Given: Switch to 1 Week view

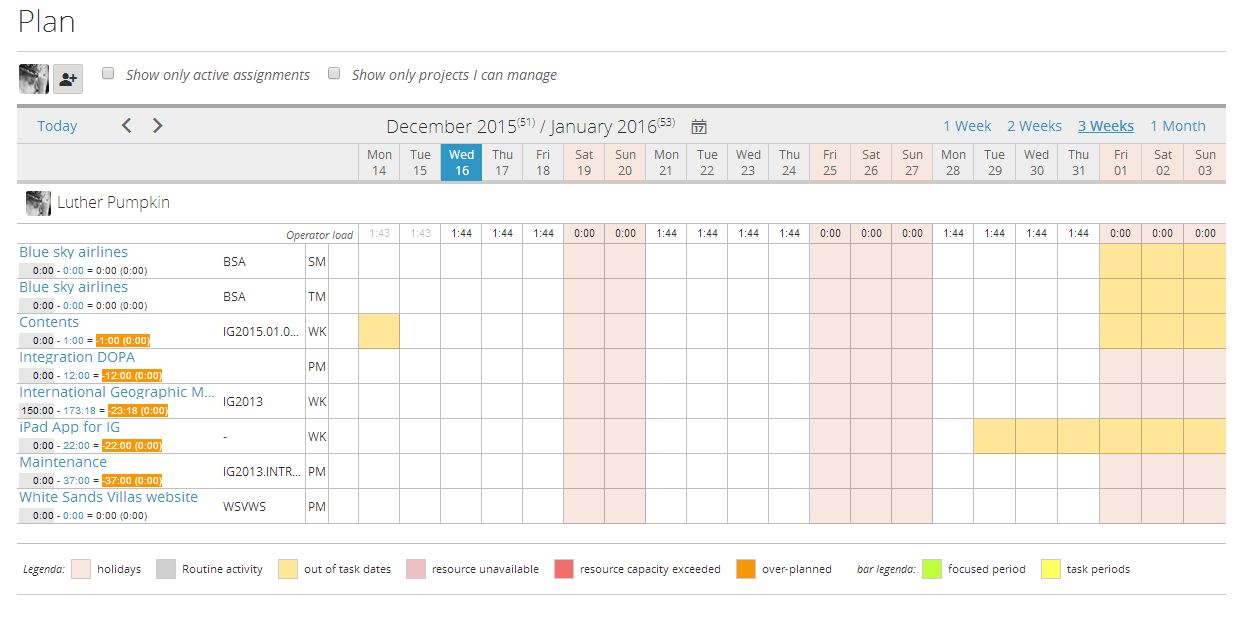Looking at the screenshot, I should tap(967, 126).
